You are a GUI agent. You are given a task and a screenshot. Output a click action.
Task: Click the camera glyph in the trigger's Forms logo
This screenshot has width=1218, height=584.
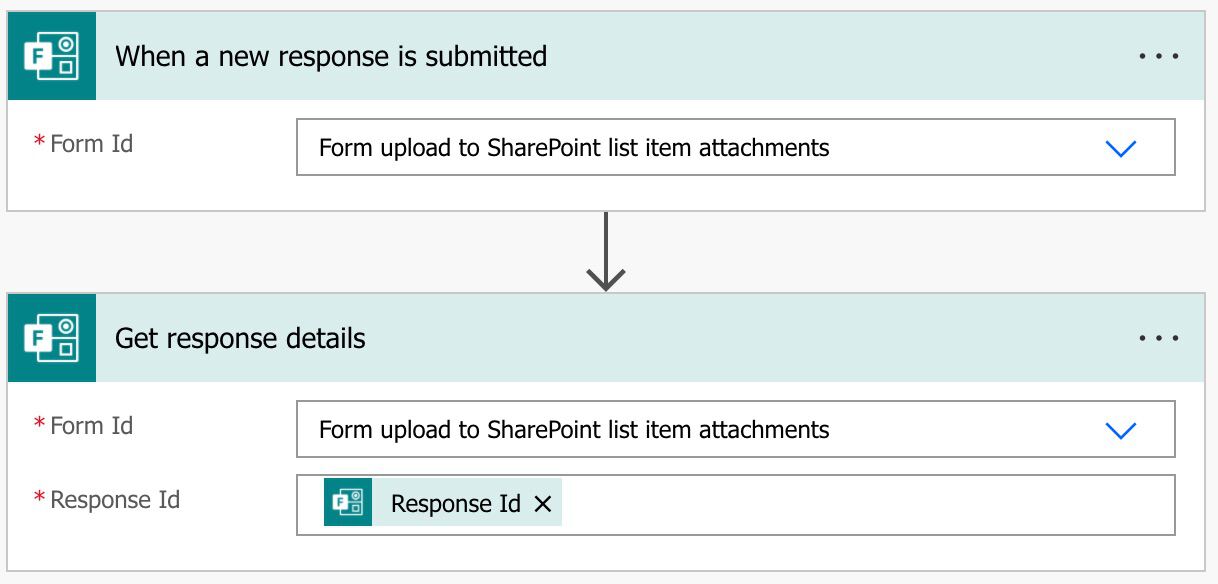coord(66,45)
